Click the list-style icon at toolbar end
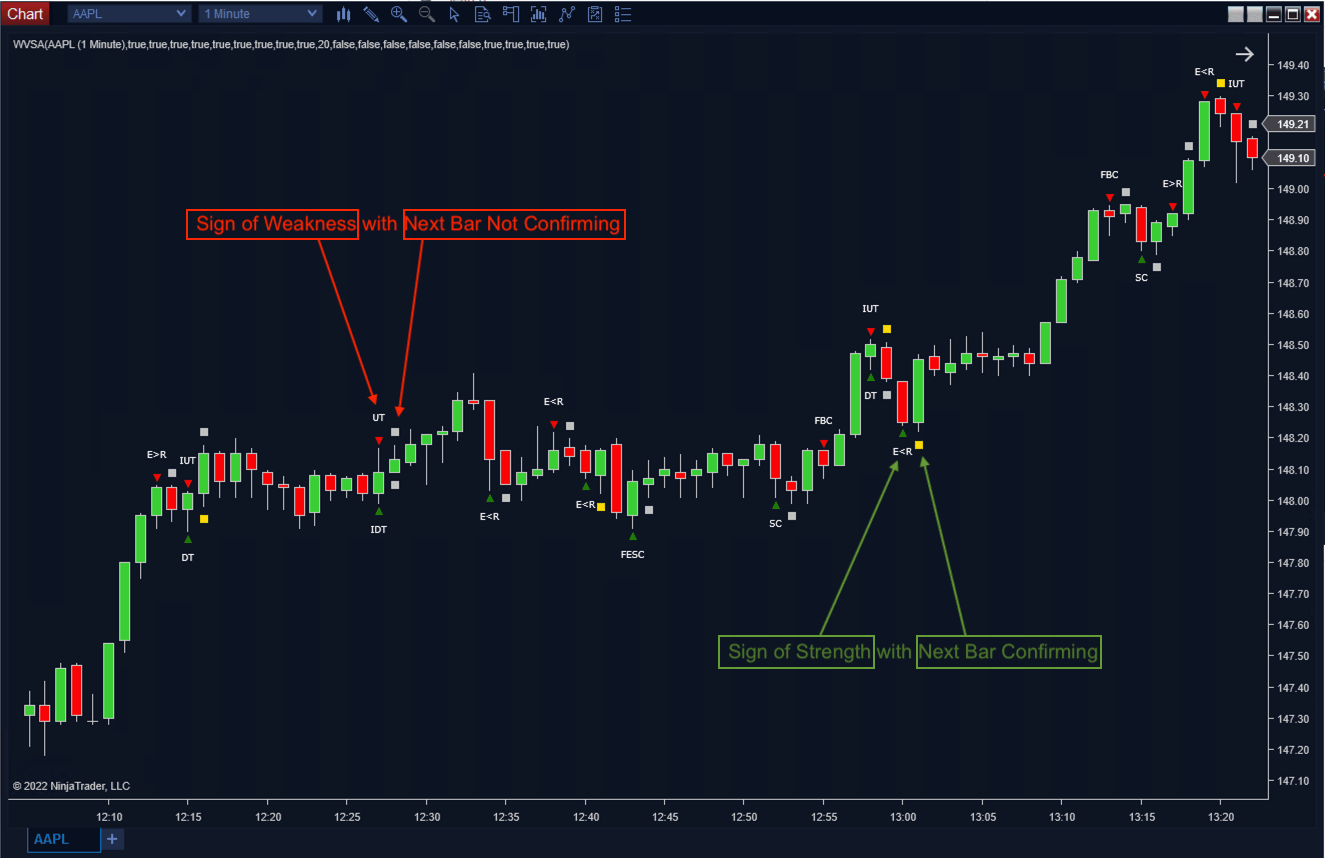The image size is (1325, 858). (x=623, y=14)
